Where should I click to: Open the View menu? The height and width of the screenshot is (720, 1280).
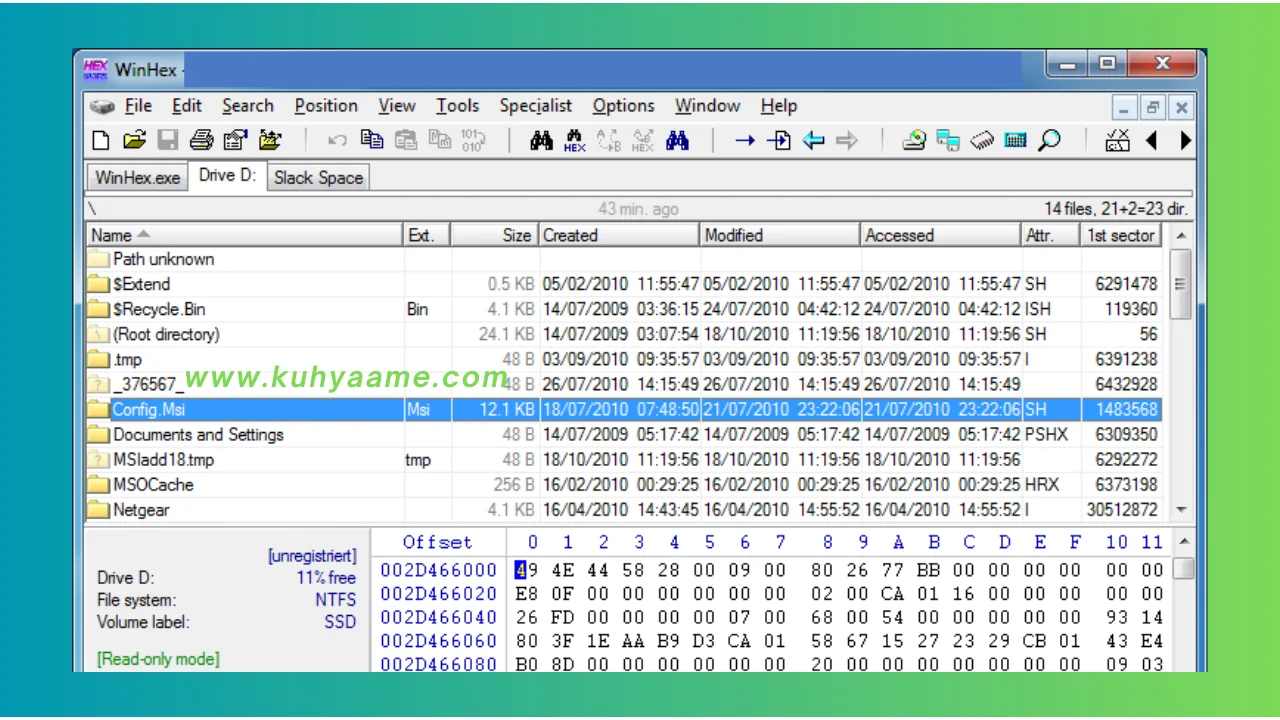[397, 106]
